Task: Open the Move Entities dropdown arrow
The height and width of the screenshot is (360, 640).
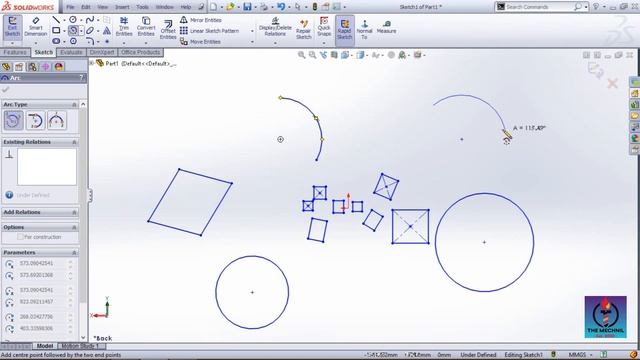Action: click(252, 42)
